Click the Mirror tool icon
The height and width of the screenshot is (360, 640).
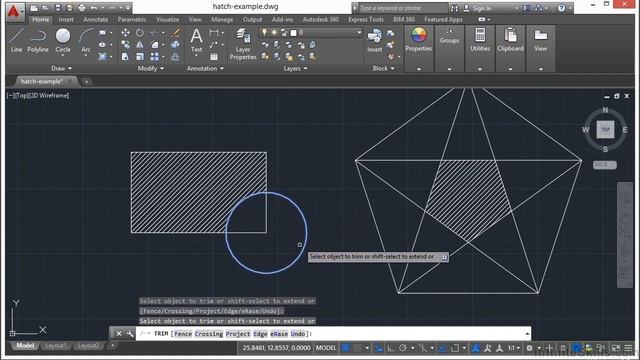click(x=140, y=44)
